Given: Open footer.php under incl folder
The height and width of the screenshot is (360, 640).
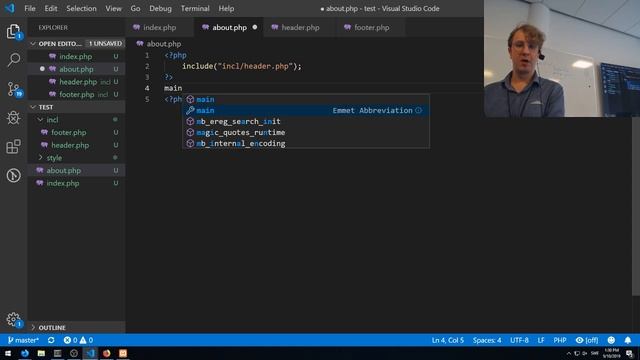Looking at the screenshot, I should click(x=76, y=132).
